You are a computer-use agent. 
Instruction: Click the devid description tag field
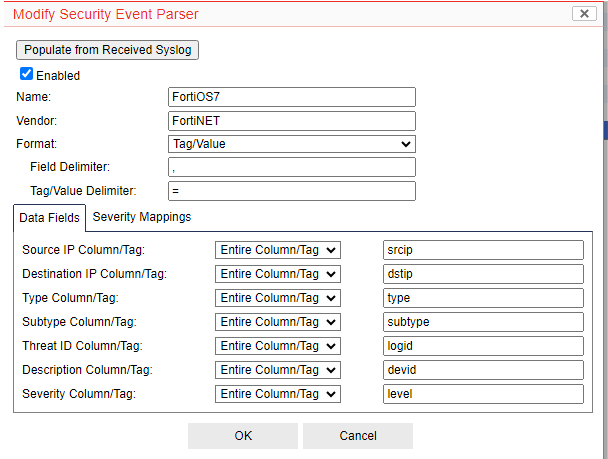(x=483, y=370)
